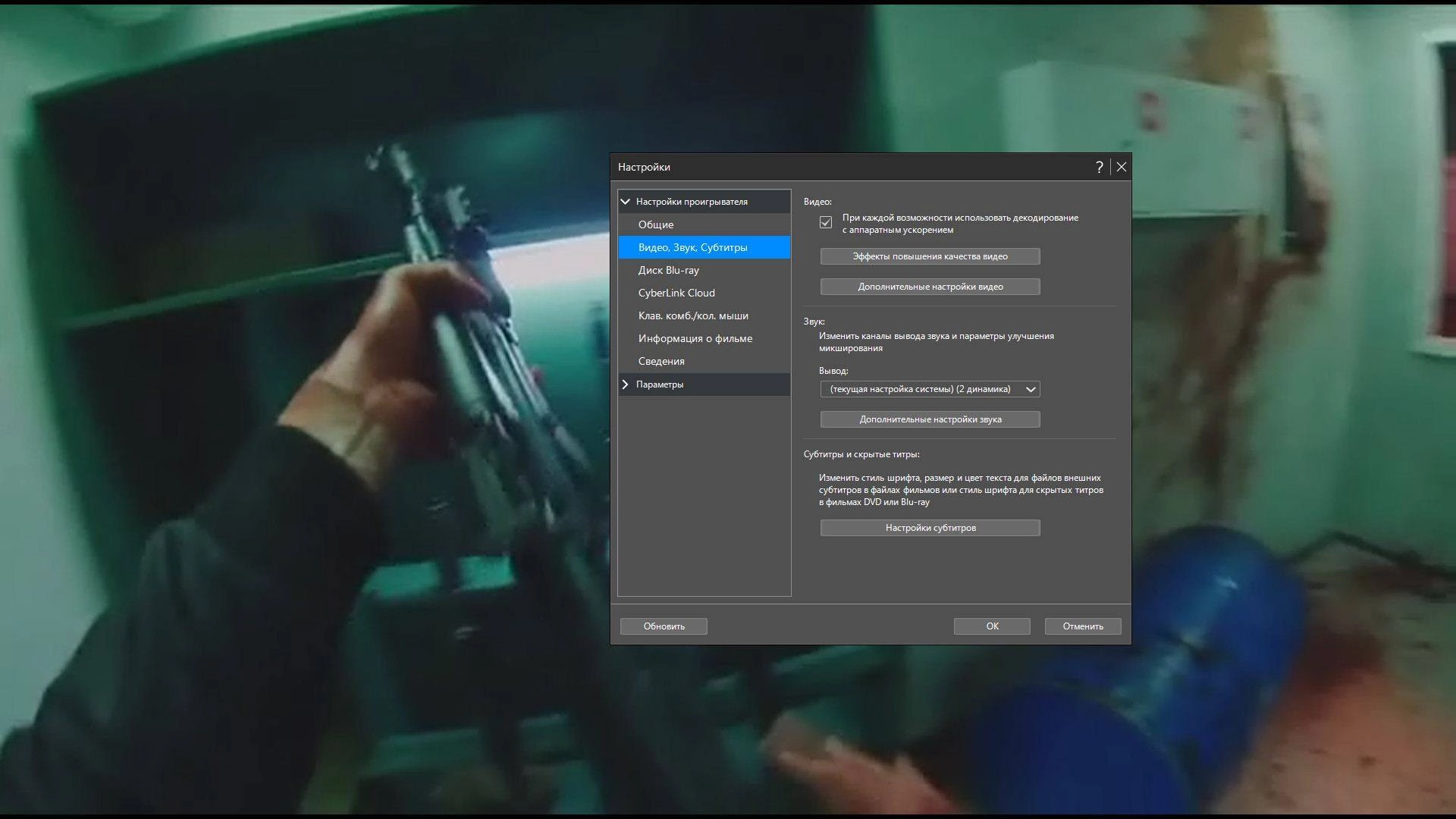Open Клав. комб./кол. мыши page
Screen dimensions: 1456x819
[704, 315]
